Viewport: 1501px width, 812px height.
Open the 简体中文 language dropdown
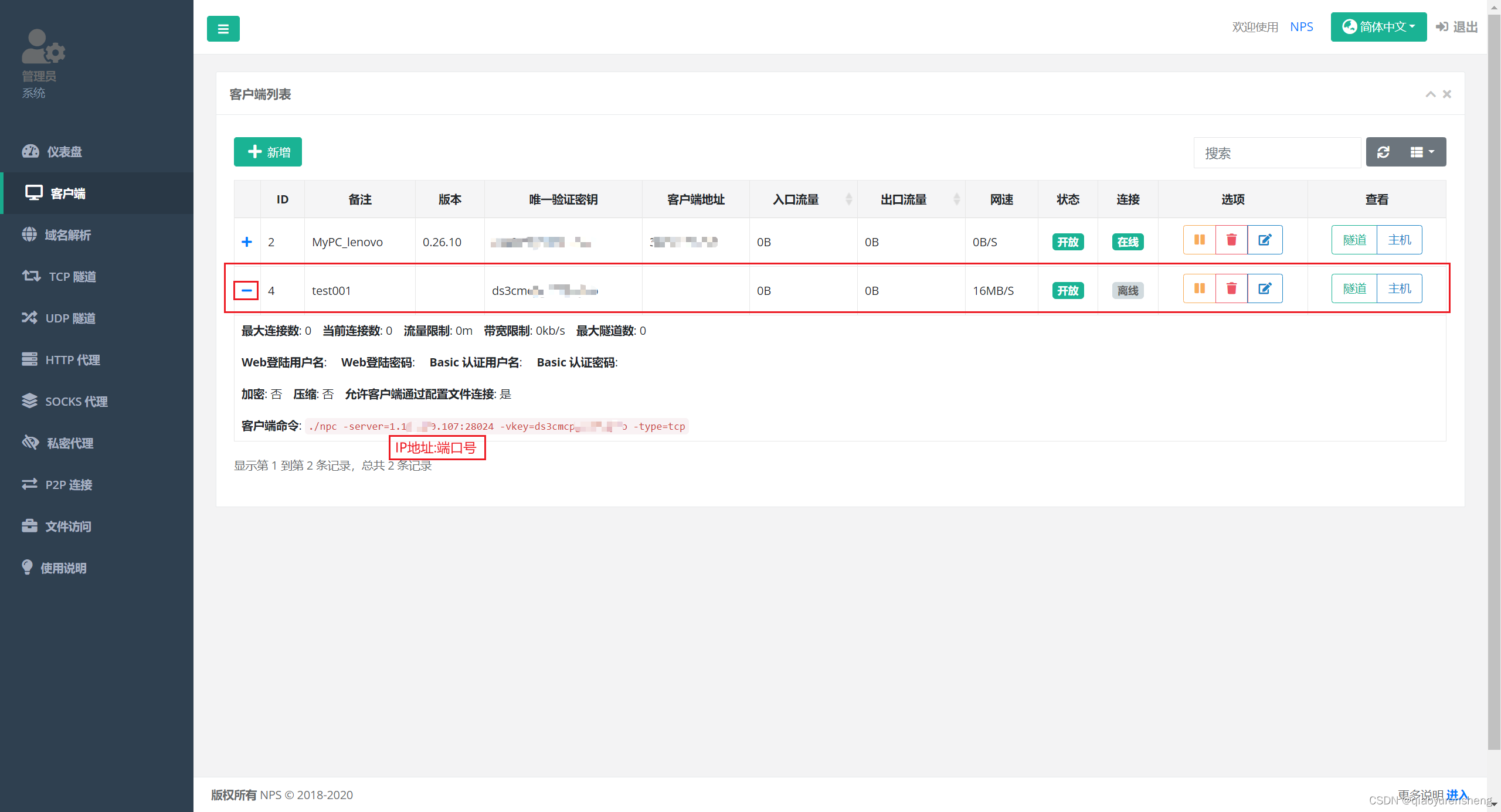tap(1378, 27)
